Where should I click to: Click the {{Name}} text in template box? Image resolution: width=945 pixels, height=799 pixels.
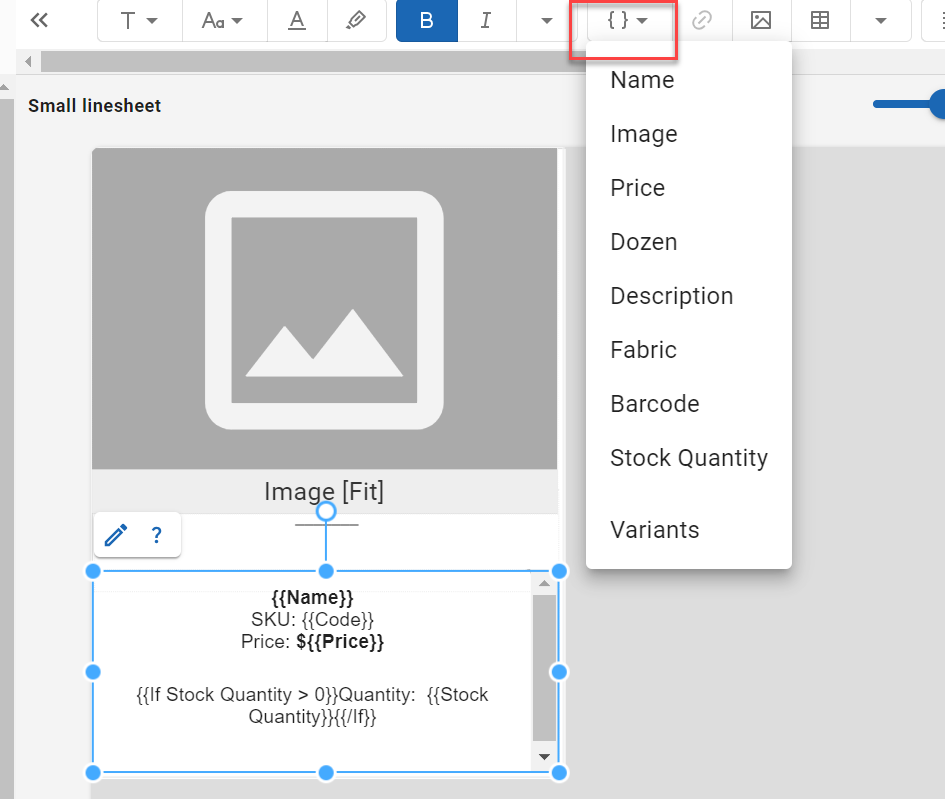tap(312, 597)
